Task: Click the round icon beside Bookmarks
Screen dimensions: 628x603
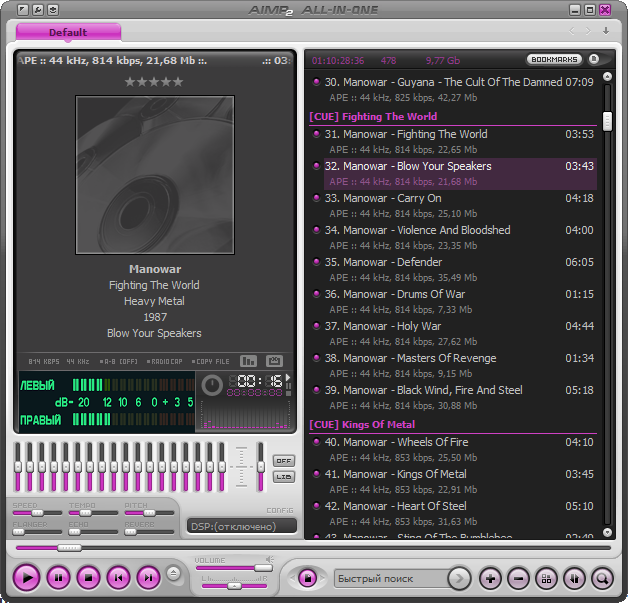Action: click(594, 59)
